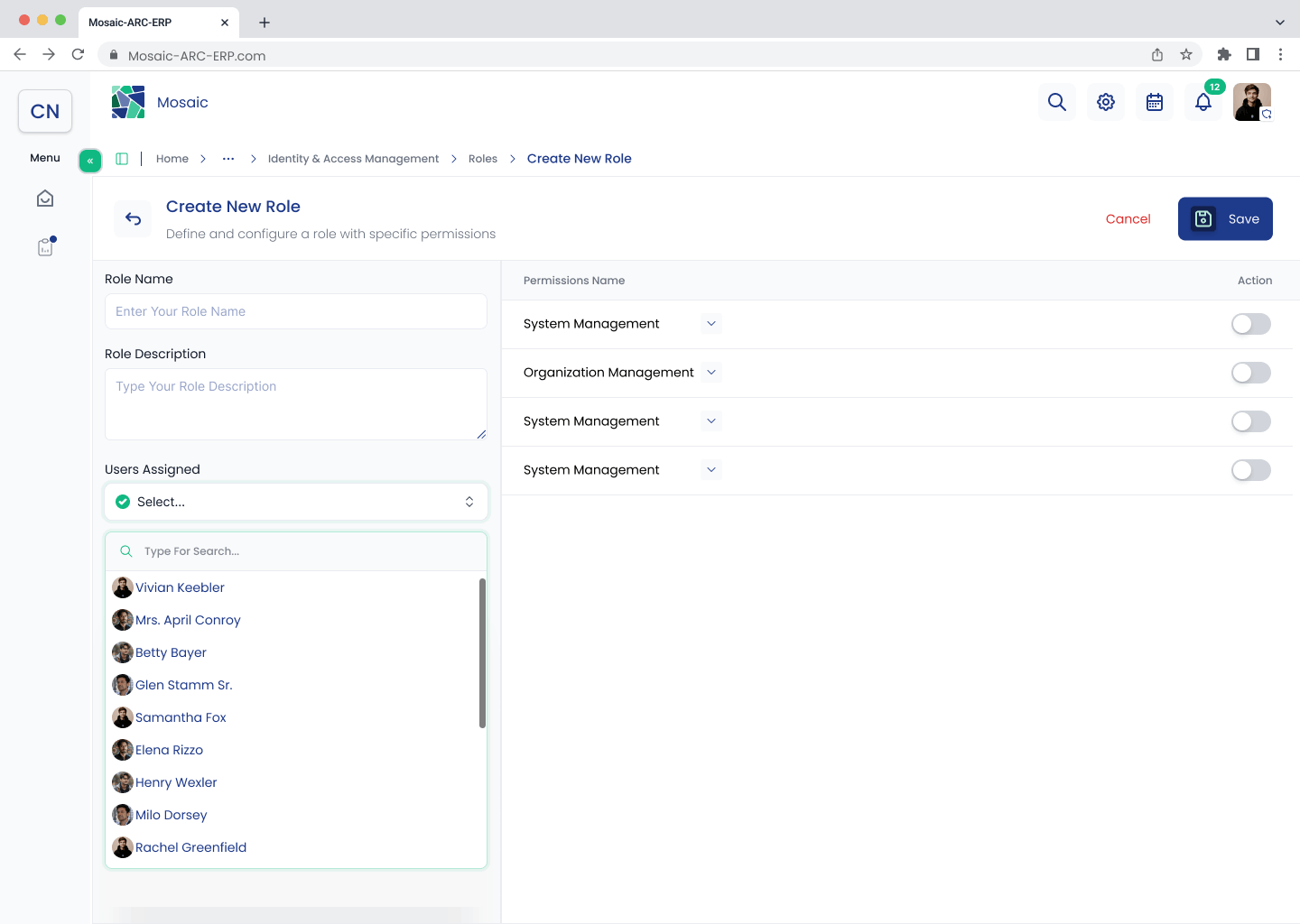Image resolution: width=1300 pixels, height=924 pixels.
Task: Click the breadcrumb ellipsis item
Action: [x=228, y=159]
